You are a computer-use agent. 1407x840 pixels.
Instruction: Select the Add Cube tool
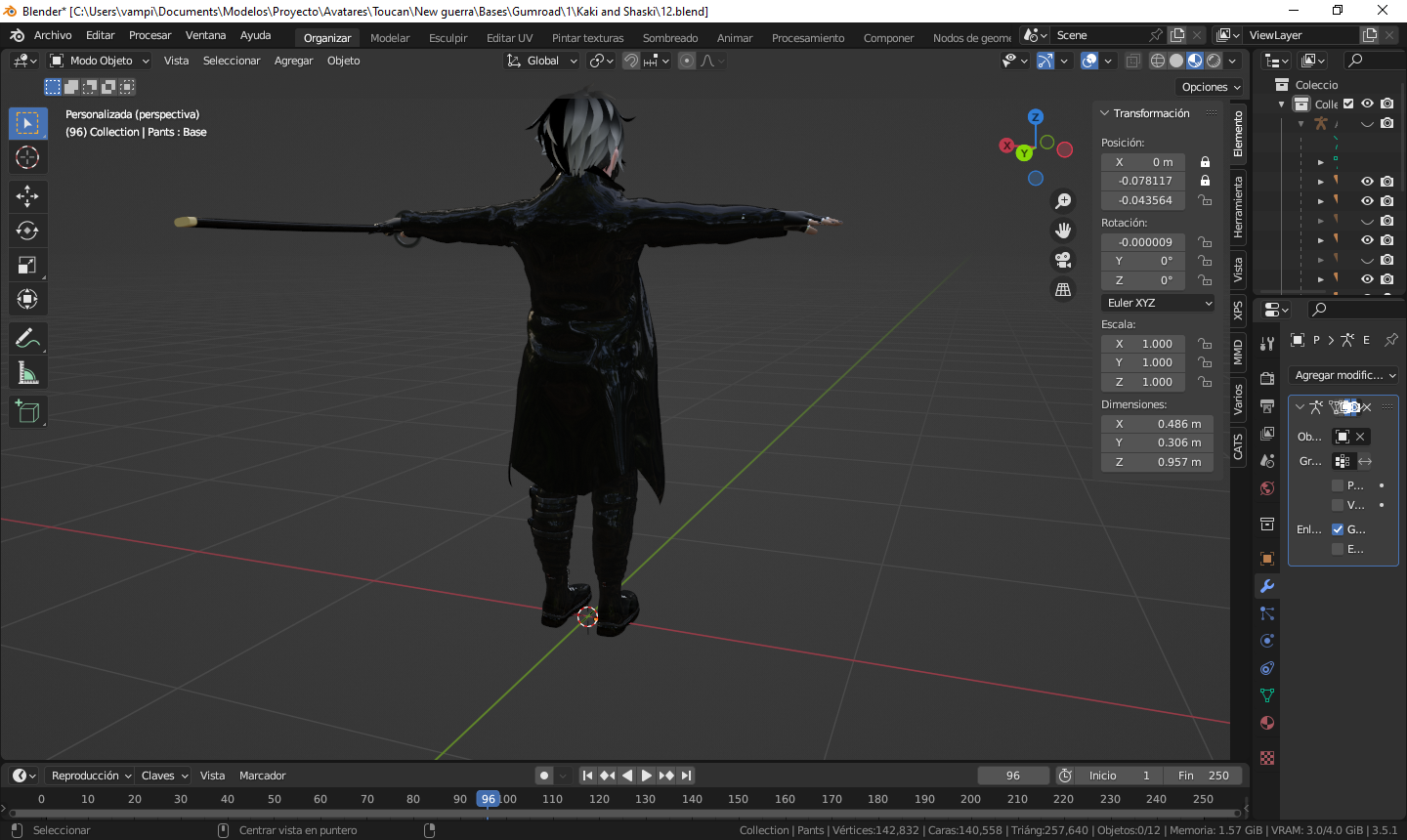27,412
